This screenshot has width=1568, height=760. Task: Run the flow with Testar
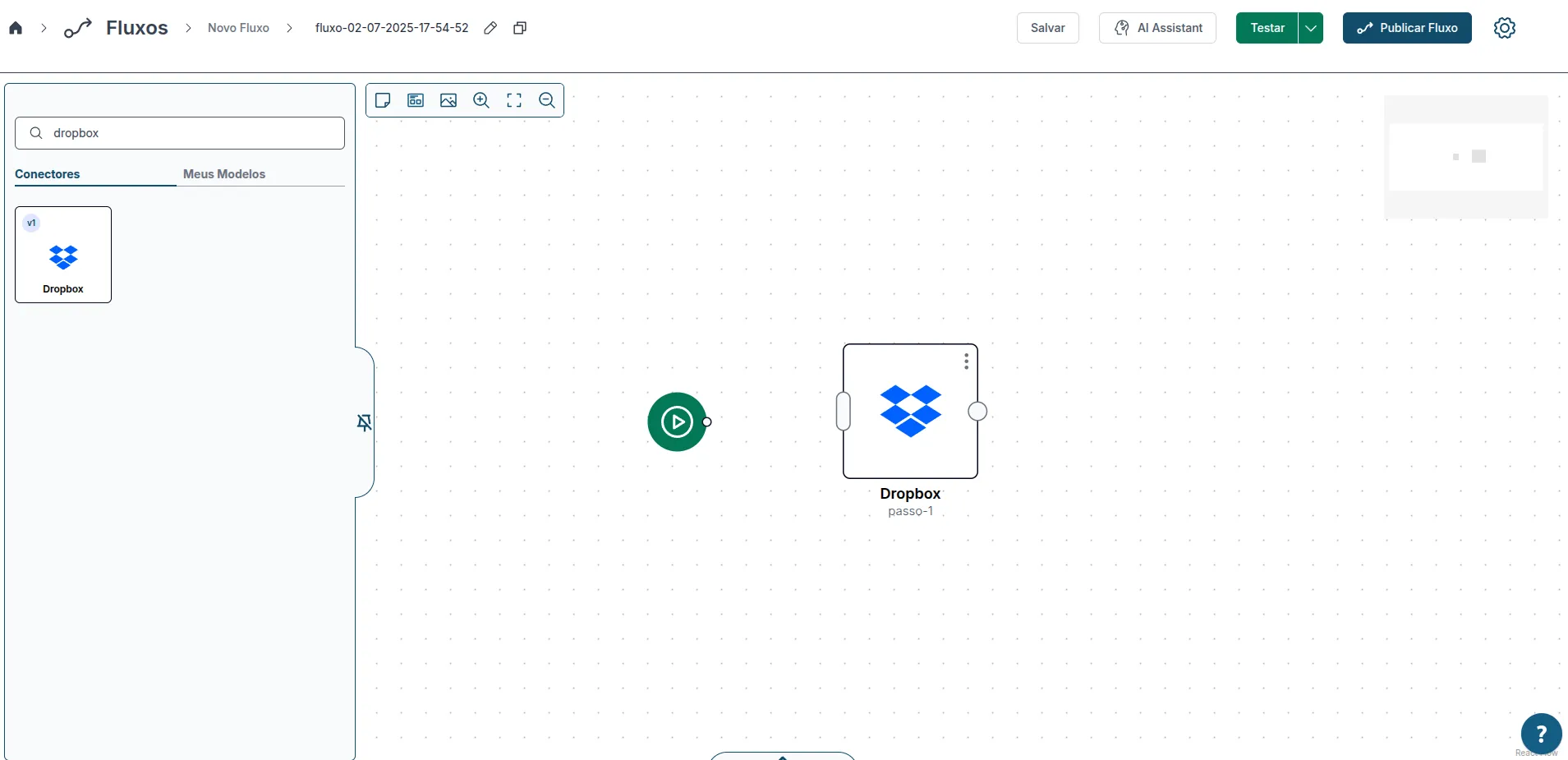click(1267, 28)
